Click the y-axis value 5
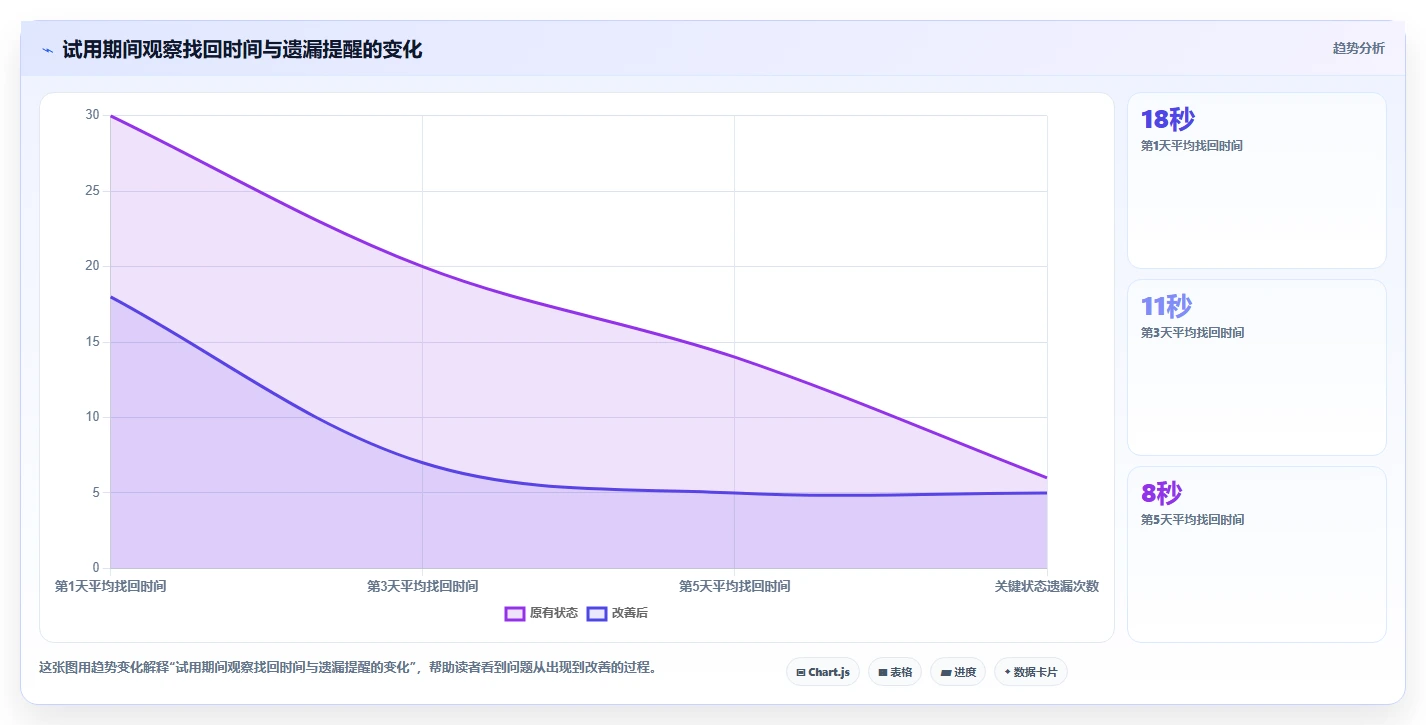Viewport: 1426px width, 725px height. point(96,492)
